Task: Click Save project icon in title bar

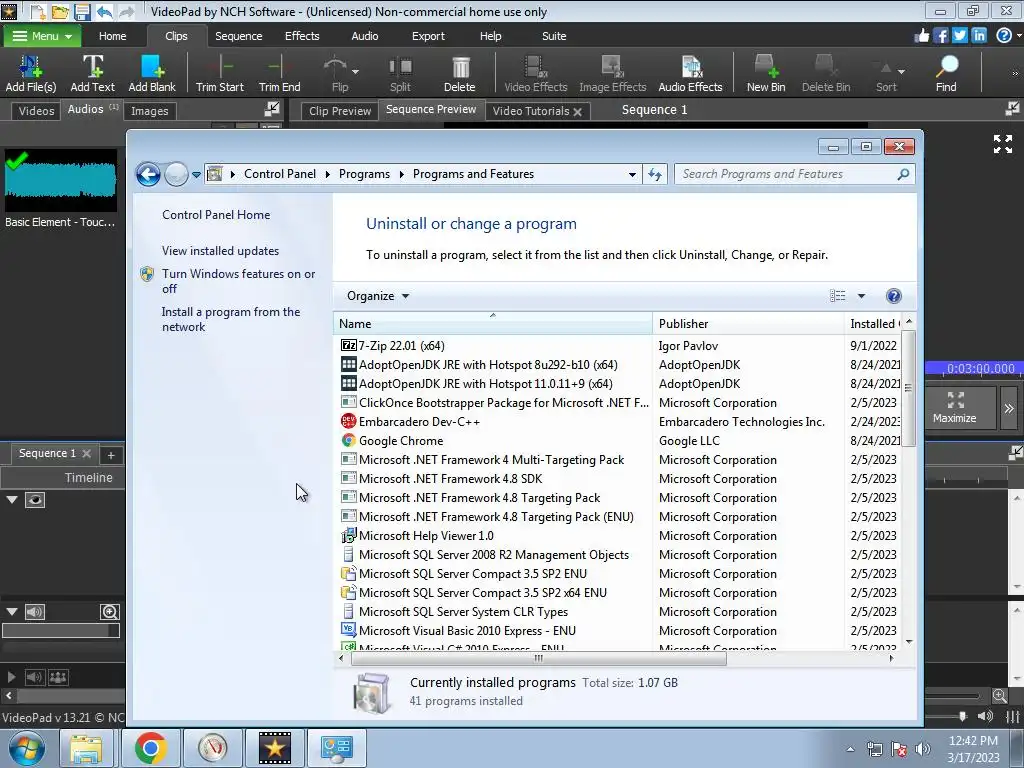Action: point(82,12)
